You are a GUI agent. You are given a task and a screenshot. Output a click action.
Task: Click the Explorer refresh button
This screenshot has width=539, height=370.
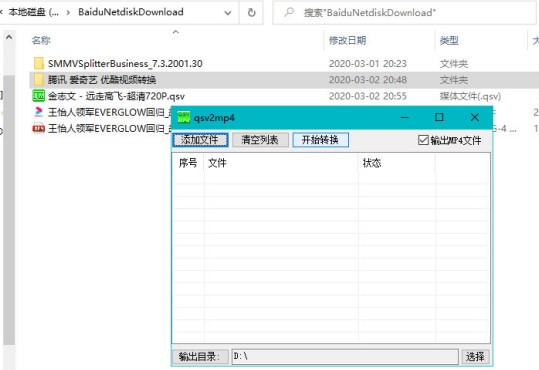(x=251, y=12)
